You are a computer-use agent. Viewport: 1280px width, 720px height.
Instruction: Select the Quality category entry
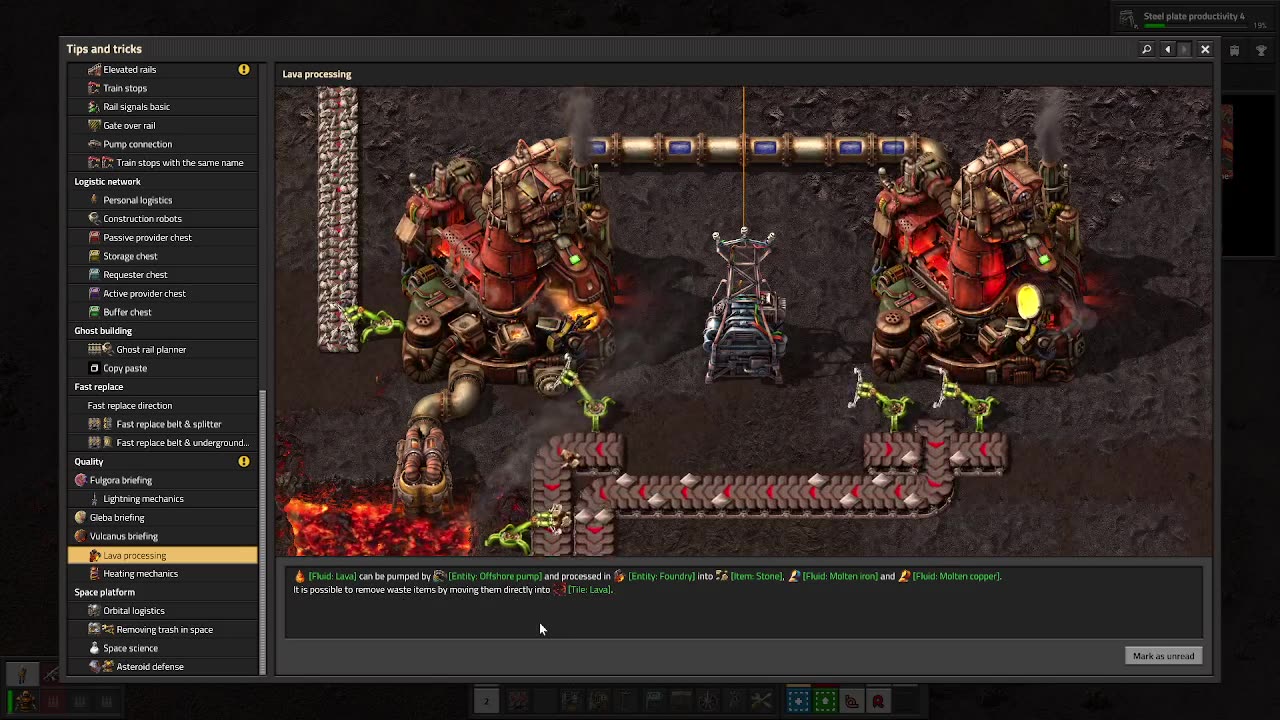pos(162,462)
